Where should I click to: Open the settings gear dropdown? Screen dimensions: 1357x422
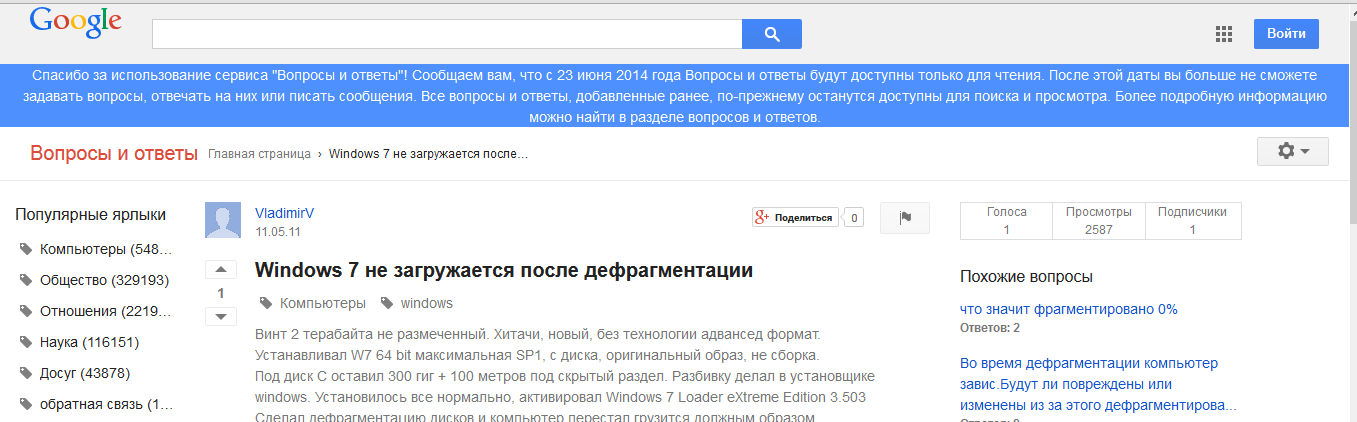coord(1293,152)
